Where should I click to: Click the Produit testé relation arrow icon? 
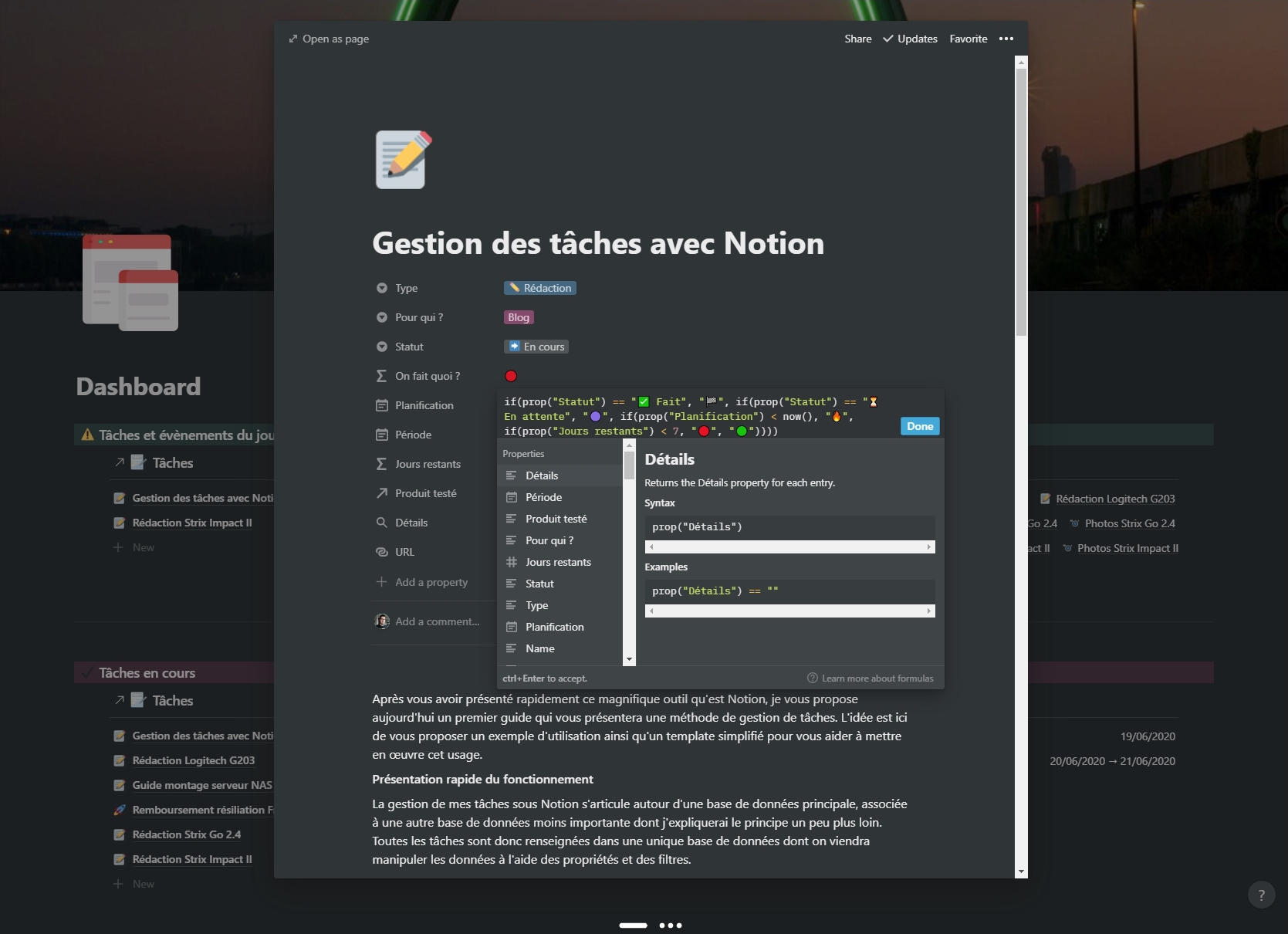[x=381, y=493]
